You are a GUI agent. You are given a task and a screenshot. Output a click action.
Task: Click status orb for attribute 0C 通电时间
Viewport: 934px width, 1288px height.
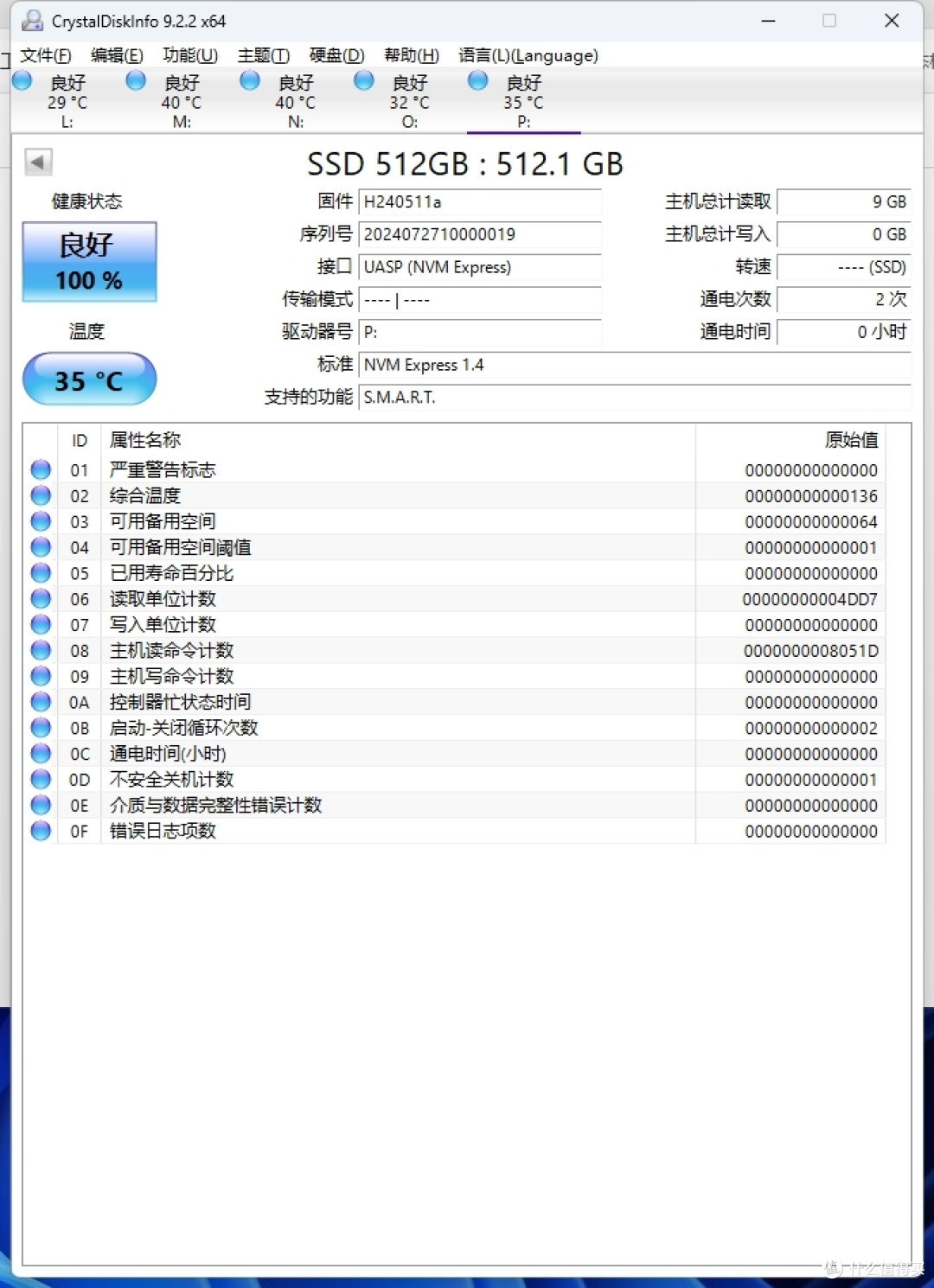point(41,753)
